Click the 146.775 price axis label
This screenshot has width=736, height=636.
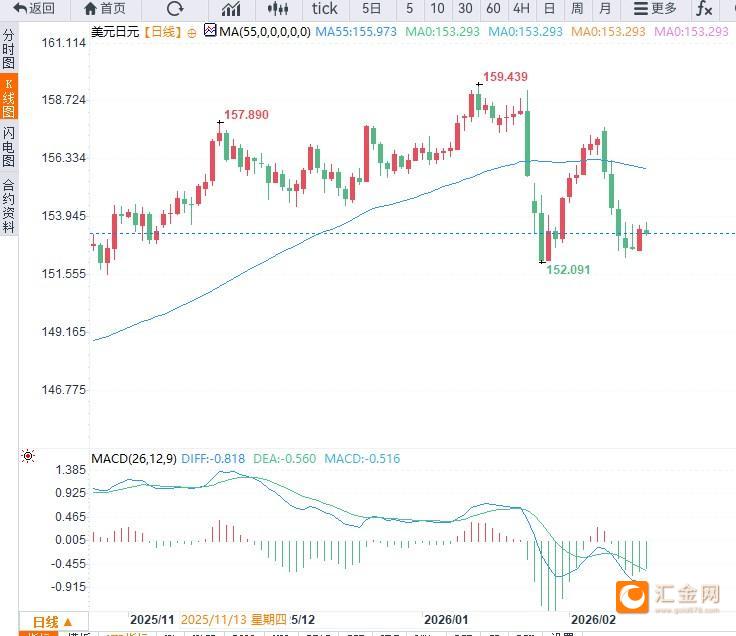(x=64, y=390)
